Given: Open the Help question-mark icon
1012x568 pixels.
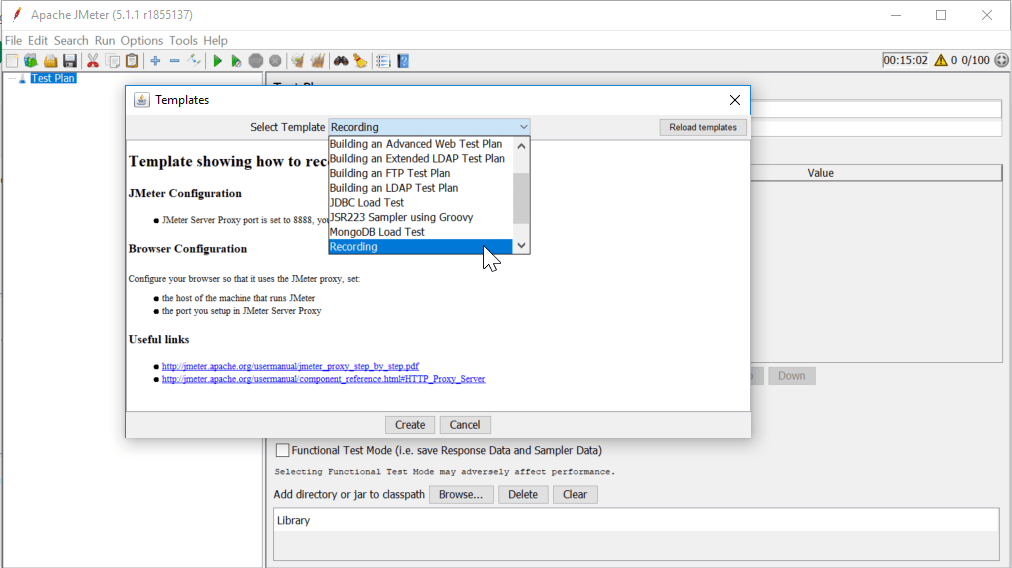Looking at the screenshot, I should pos(403,61).
